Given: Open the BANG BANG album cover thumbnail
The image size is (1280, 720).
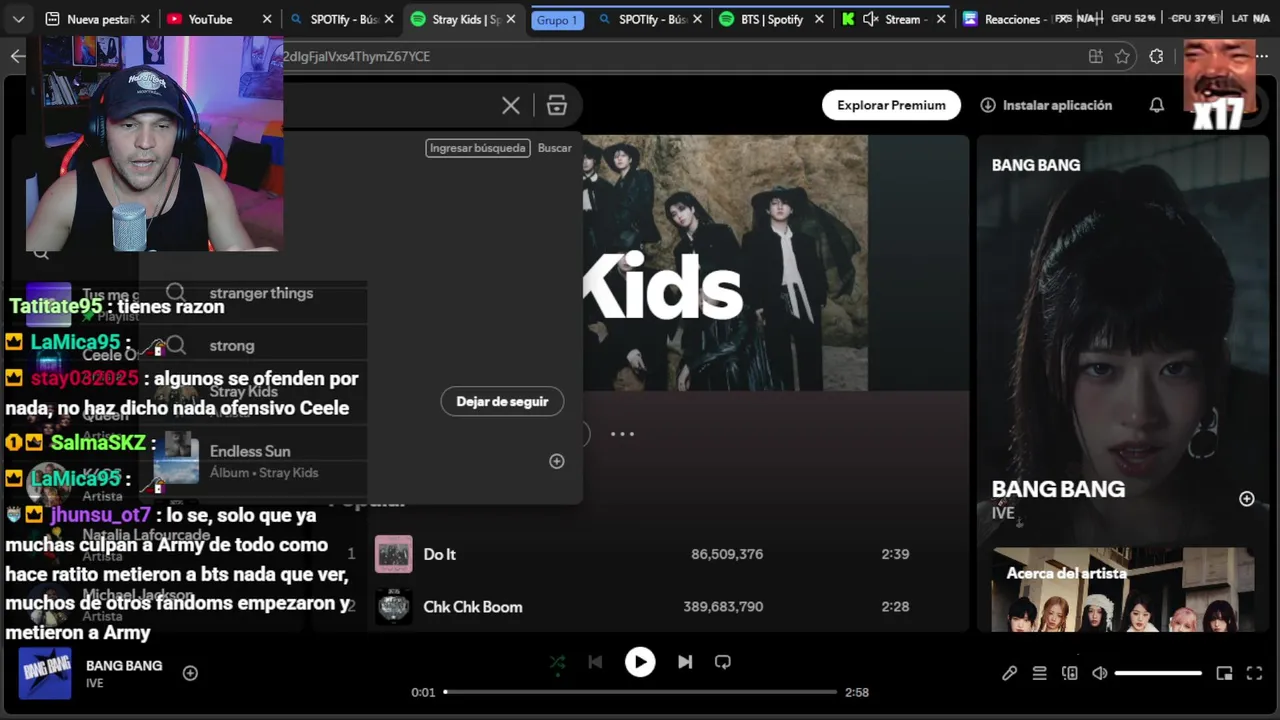Looking at the screenshot, I should click(45, 673).
